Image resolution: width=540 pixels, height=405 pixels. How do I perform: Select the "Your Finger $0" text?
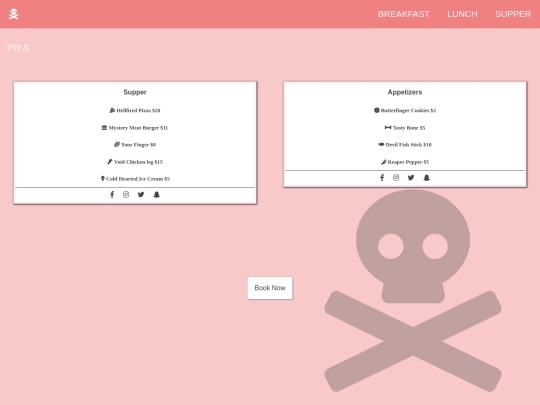[x=138, y=145]
